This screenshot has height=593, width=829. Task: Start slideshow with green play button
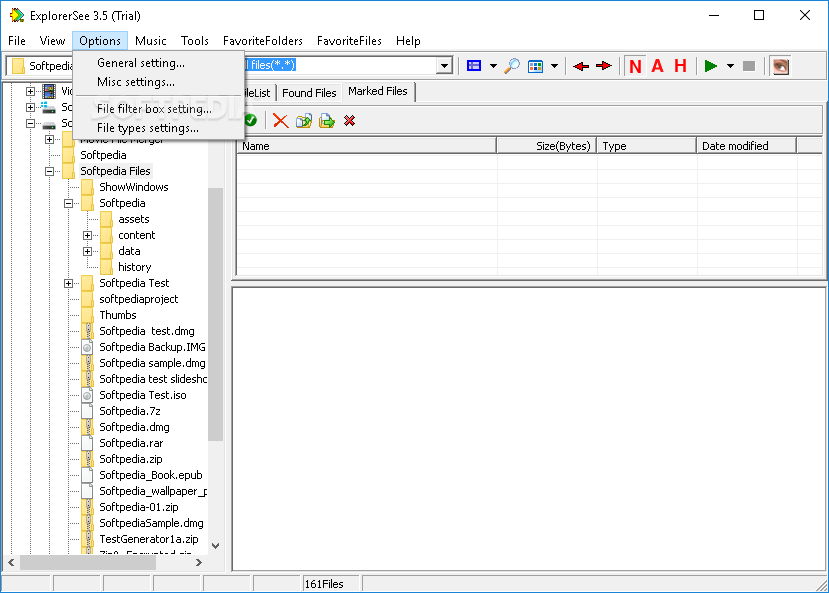pos(711,66)
